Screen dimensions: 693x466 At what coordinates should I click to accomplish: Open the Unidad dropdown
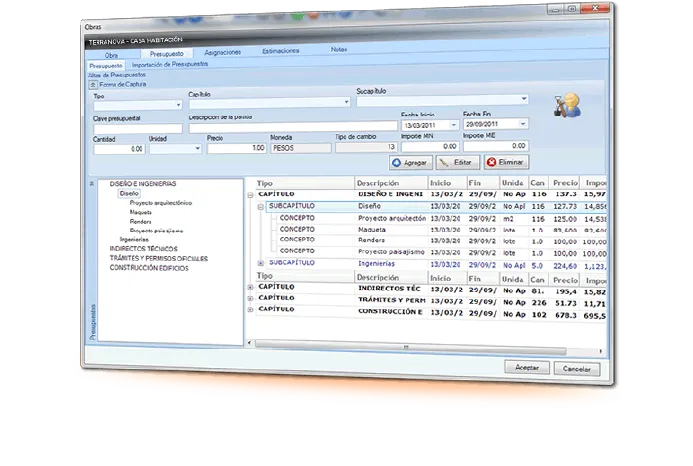[x=197, y=148]
